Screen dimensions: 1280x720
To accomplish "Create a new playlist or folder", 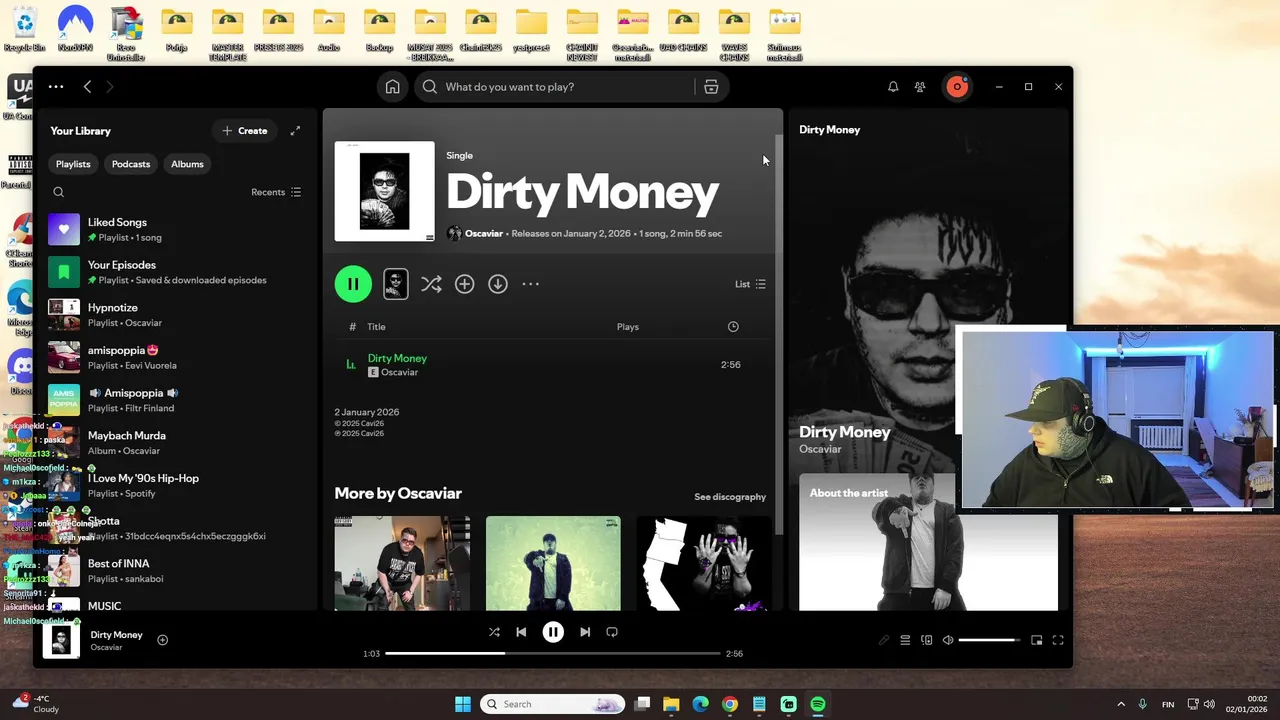I will pyautogui.click(x=244, y=131).
